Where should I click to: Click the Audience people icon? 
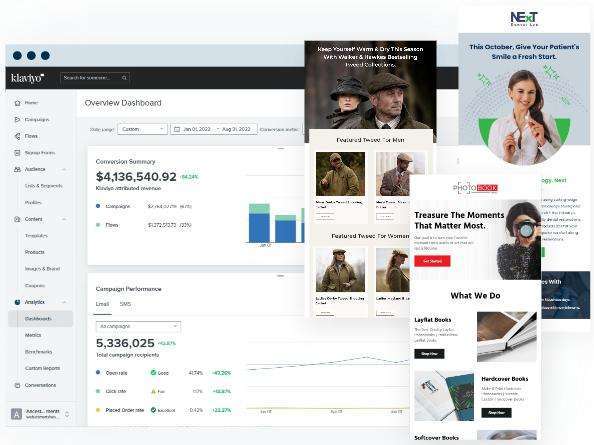click(x=17, y=169)
